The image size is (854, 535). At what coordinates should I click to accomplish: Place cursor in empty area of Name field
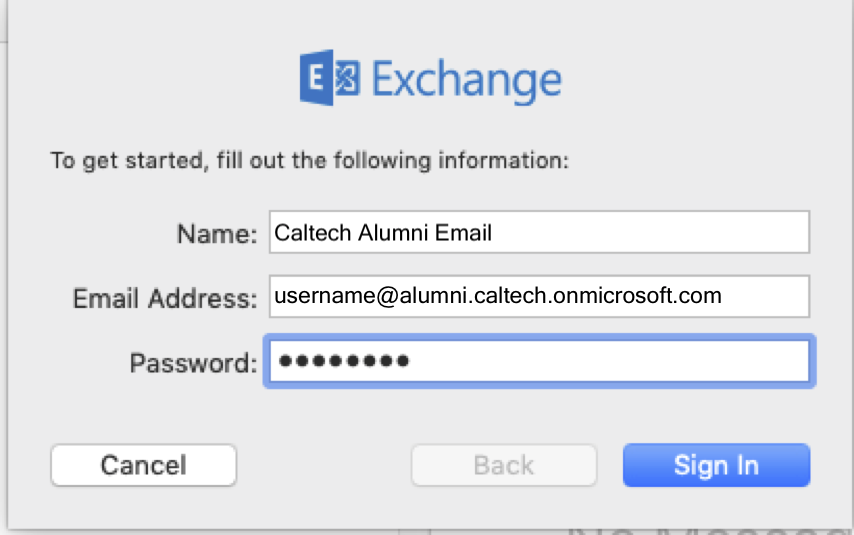[x=650, y=233]
